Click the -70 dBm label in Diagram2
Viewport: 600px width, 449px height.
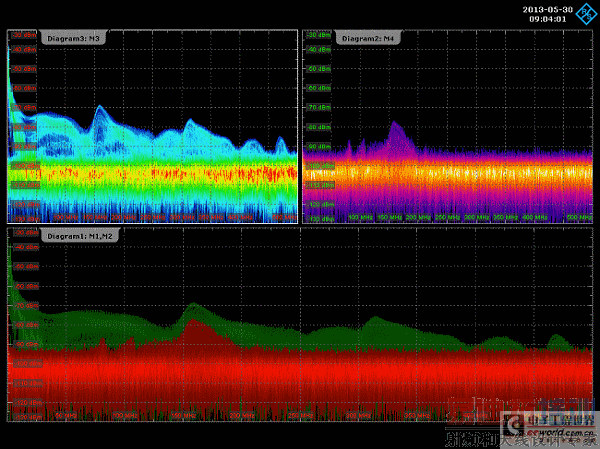click(318, 108)
